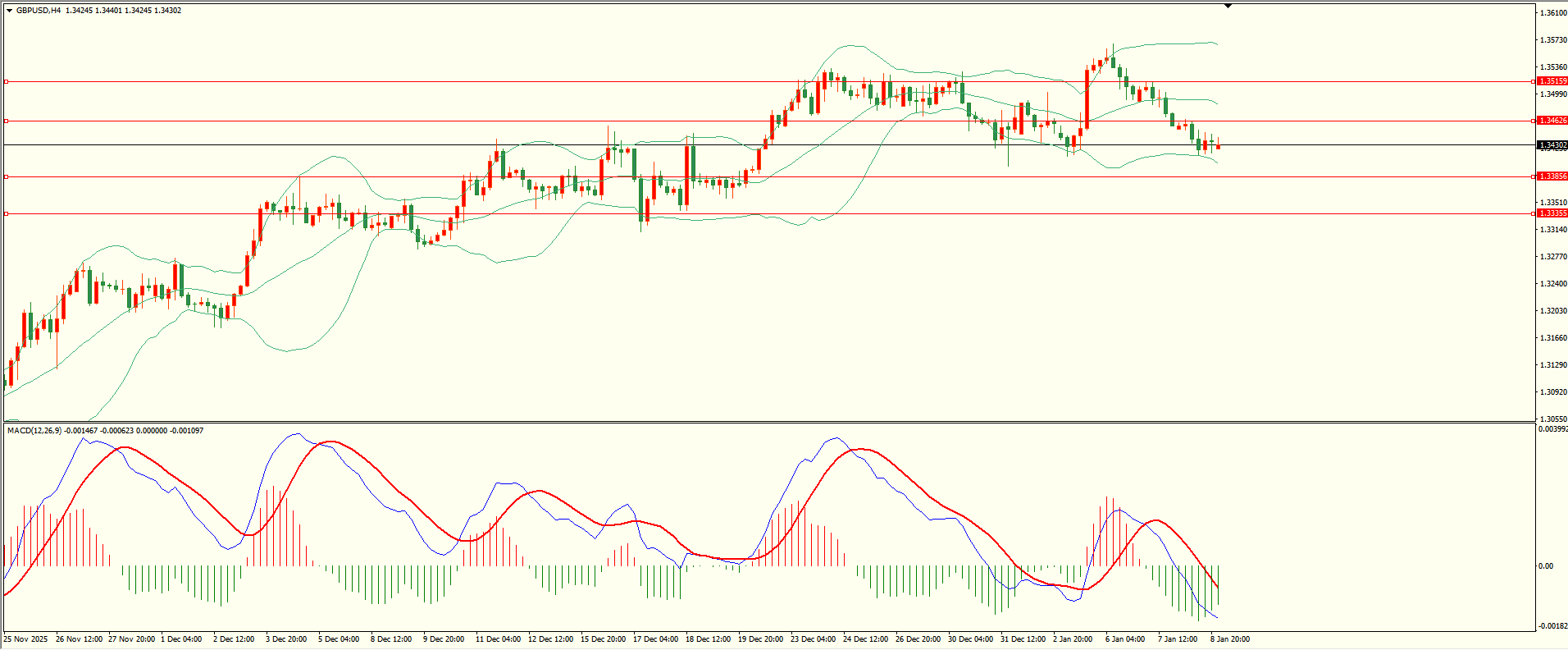1568x650 pixels.
Task: Click the red 1.33355 price label
Action: click(1552, 213)
